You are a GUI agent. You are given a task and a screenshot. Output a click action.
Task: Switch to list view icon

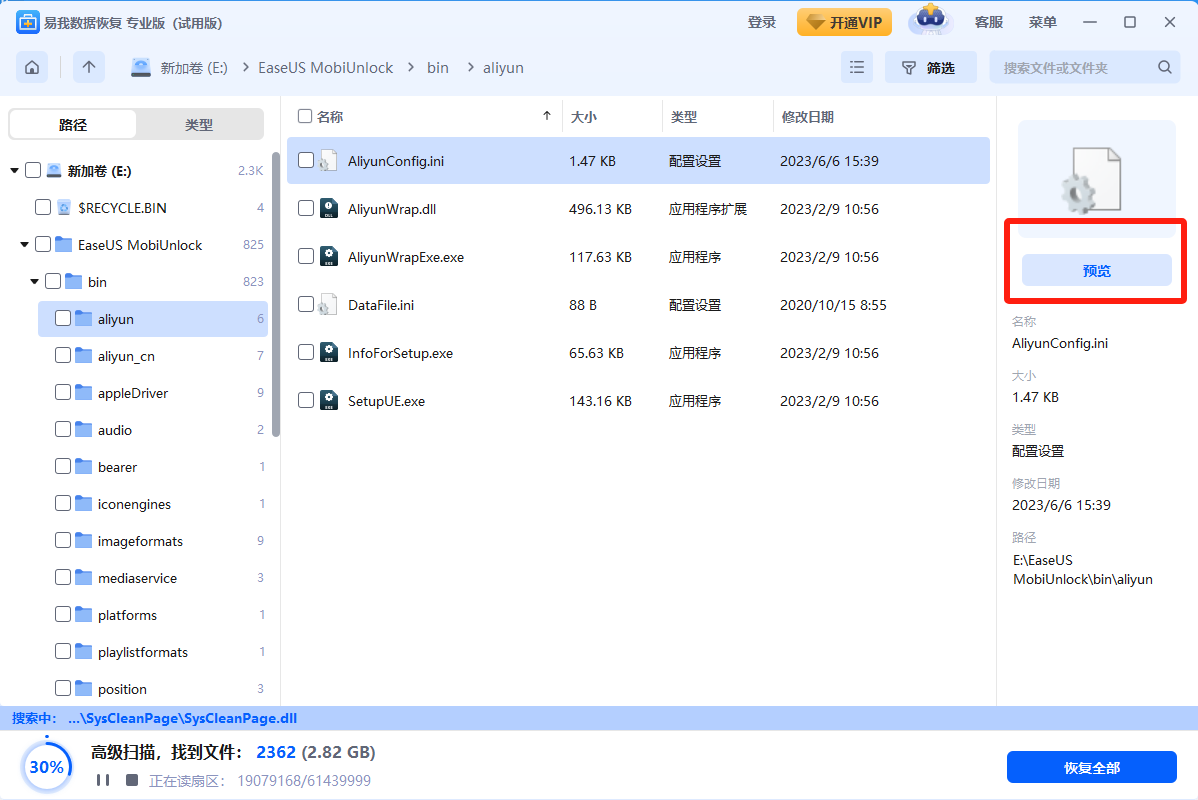[x=857, y=68]
